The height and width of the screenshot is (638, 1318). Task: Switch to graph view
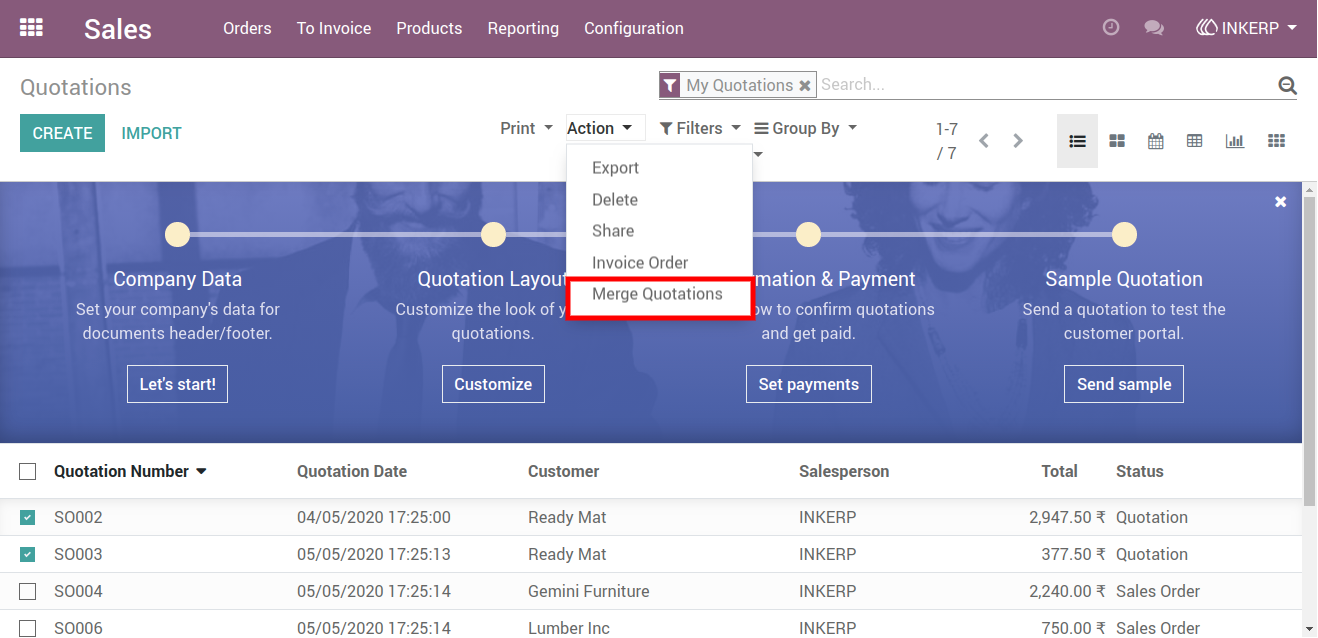1235,141
